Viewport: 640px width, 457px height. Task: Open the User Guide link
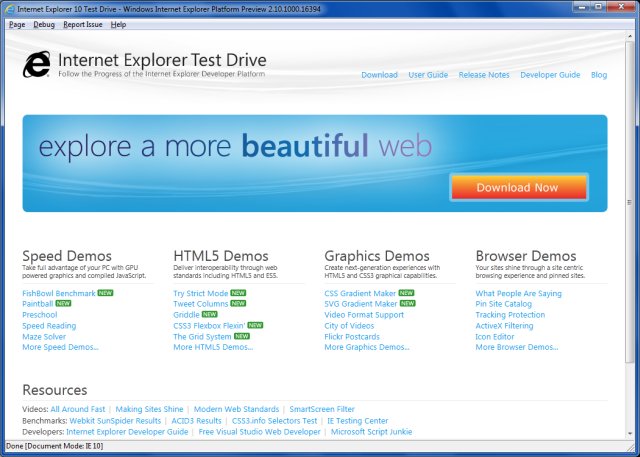(428, 75)
